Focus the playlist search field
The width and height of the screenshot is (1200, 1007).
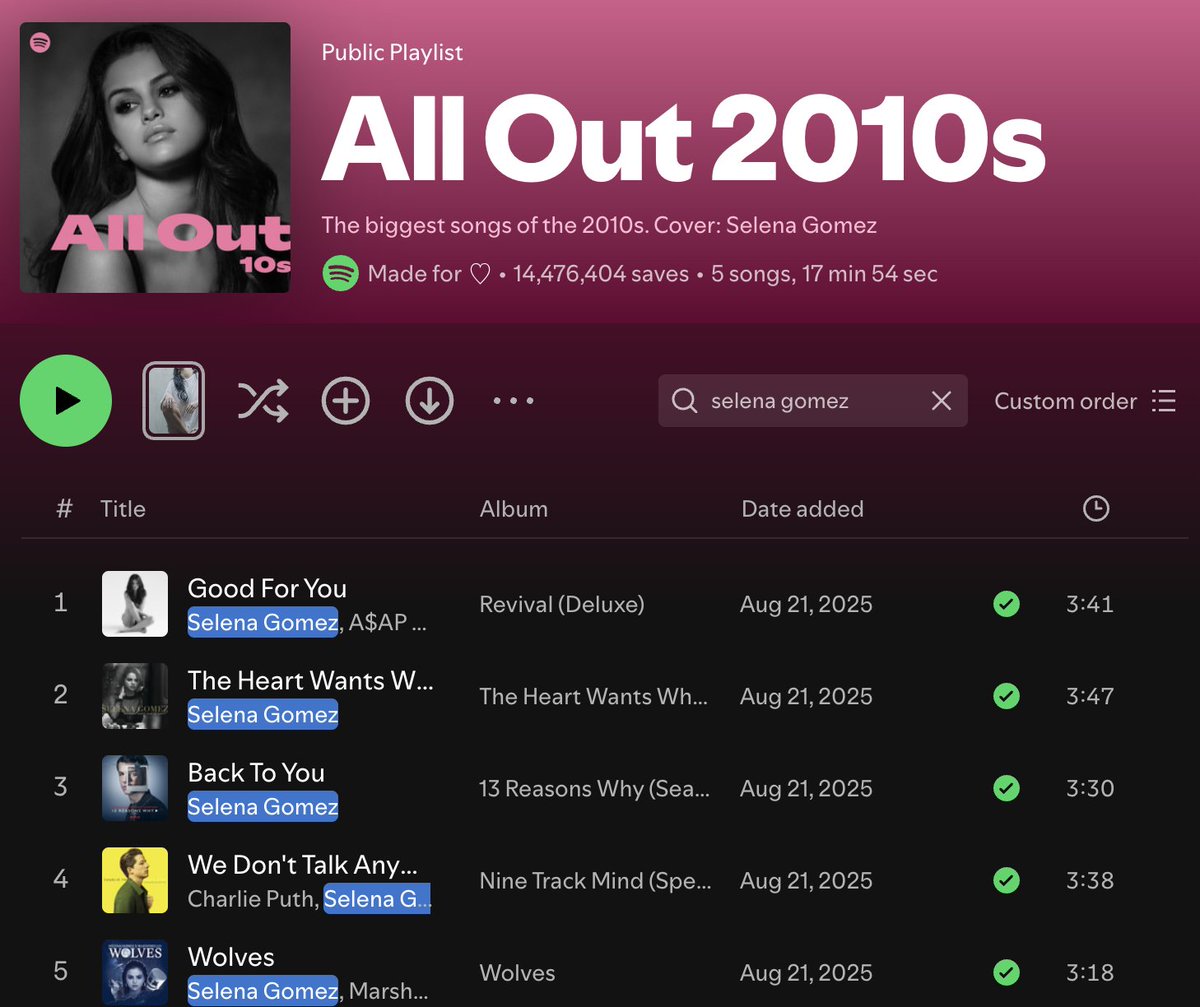(x=813, y=401)
